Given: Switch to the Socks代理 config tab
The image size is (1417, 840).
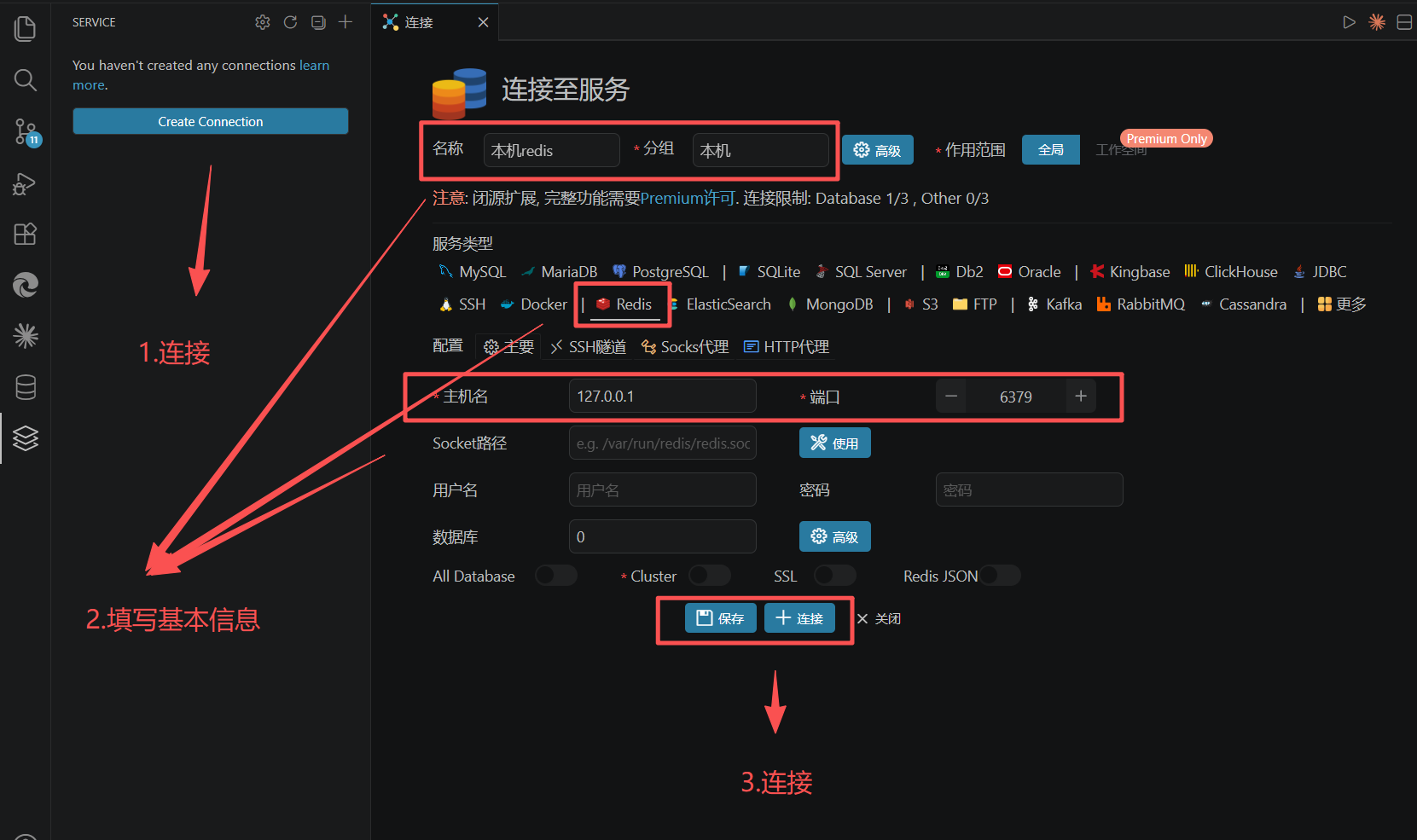Looking at the screenshot, I should [x=686, y=347].
